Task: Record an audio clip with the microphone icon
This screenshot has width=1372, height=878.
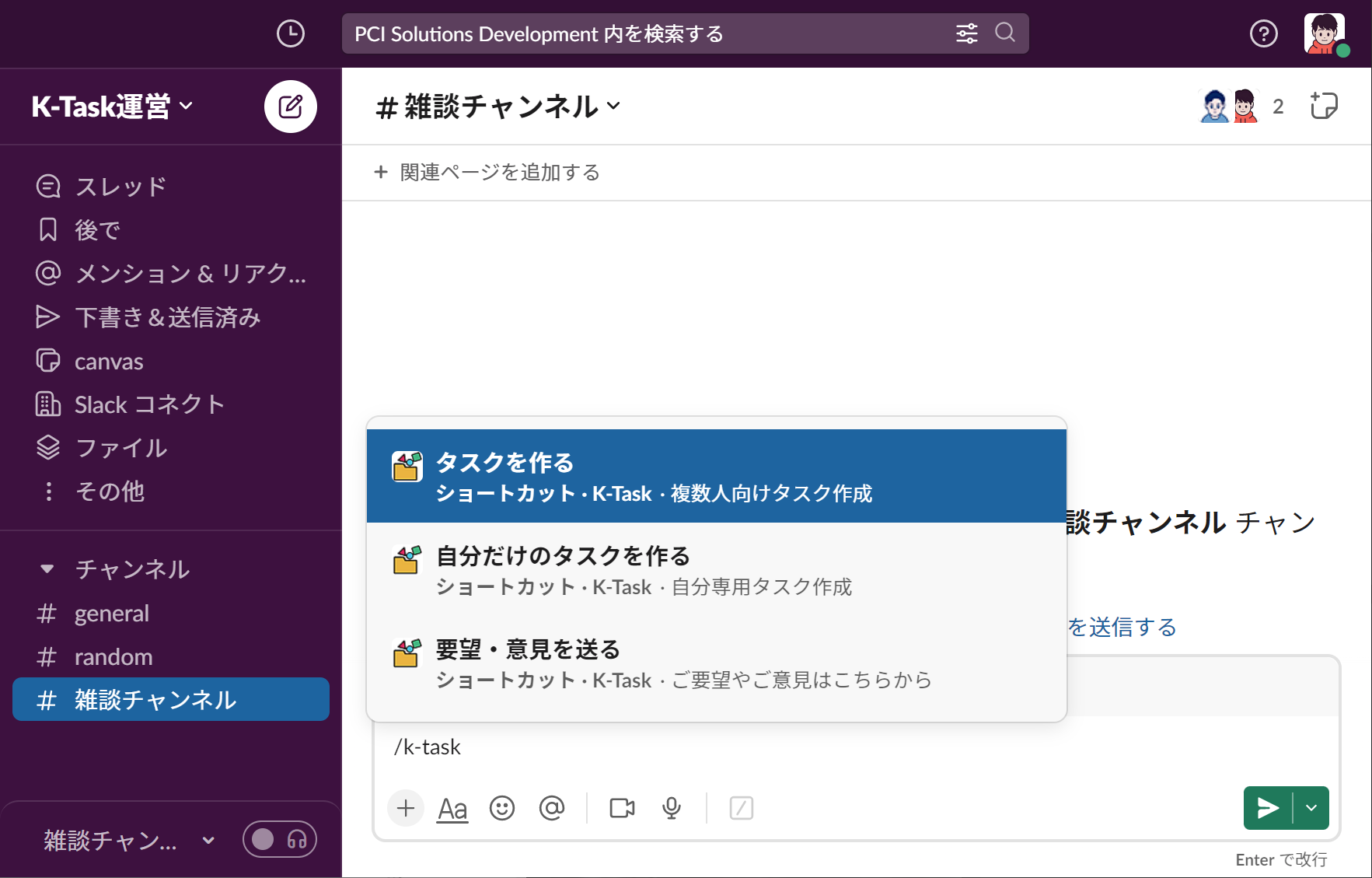Action: tap(671, 808)
